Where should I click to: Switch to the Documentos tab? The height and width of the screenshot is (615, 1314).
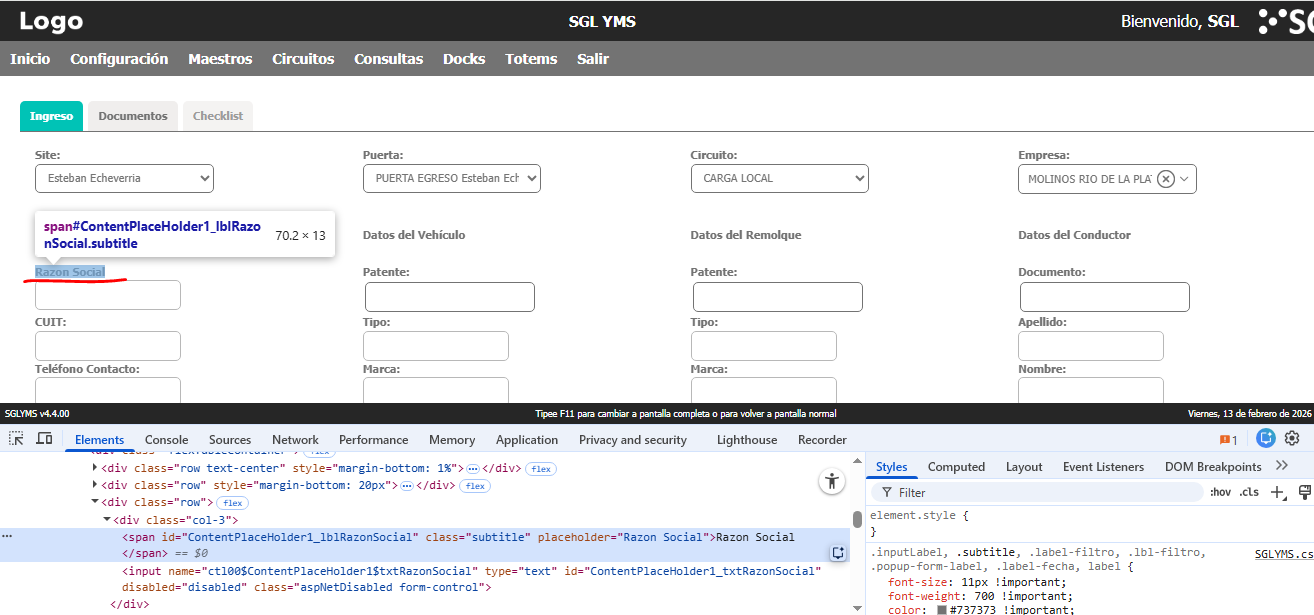point(133,116)
